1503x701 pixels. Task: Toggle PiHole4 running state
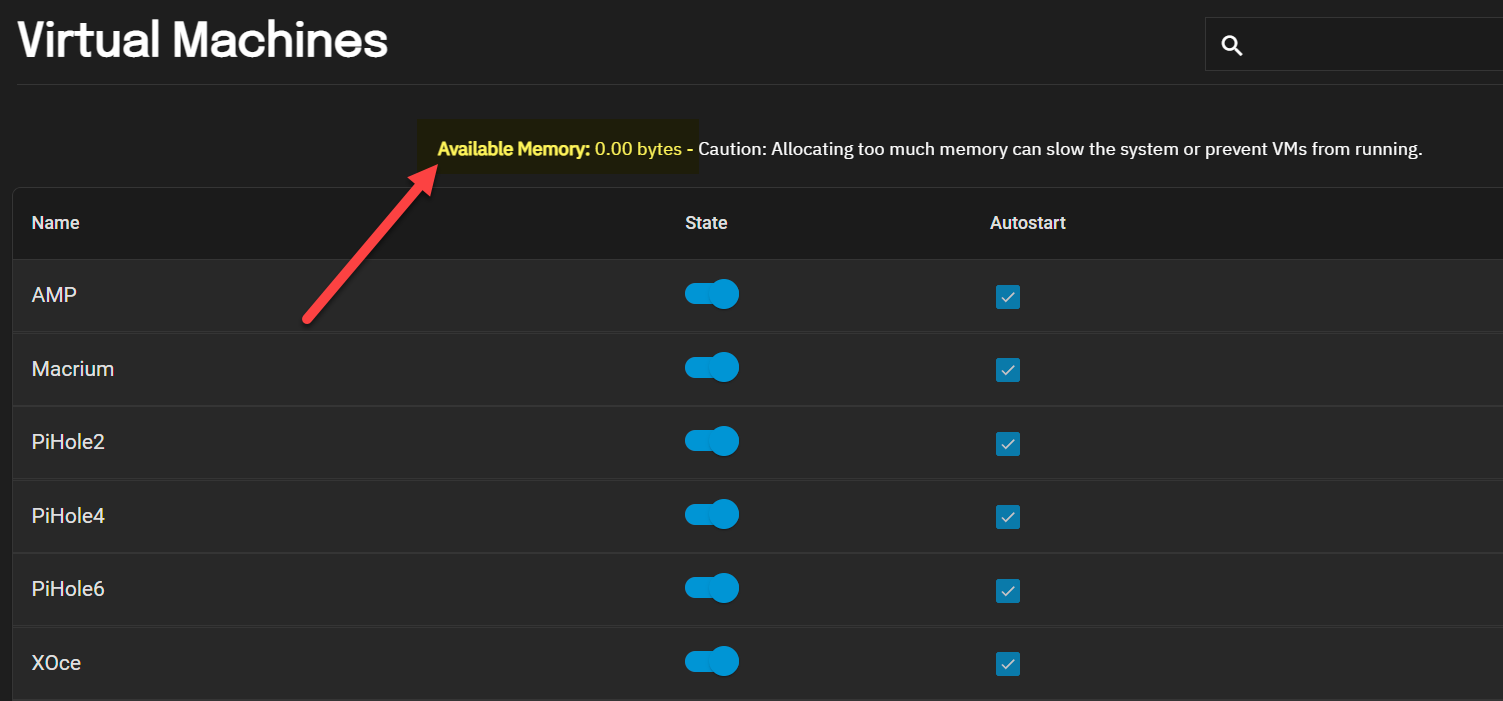pos(711,514)
